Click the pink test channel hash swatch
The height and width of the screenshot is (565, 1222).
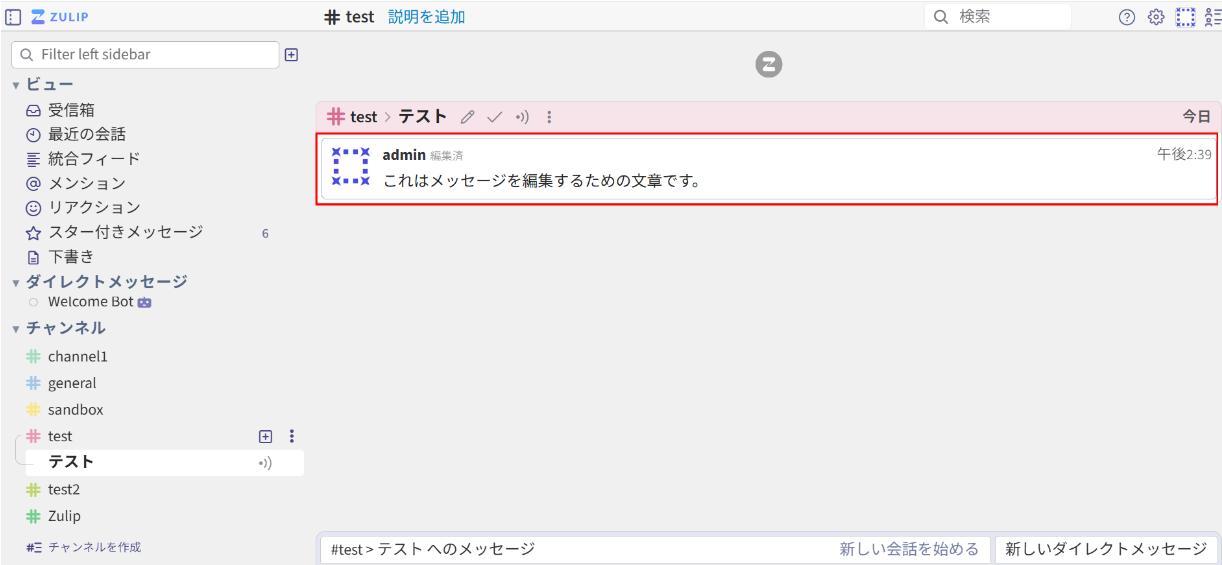click(x=34, y=436)
